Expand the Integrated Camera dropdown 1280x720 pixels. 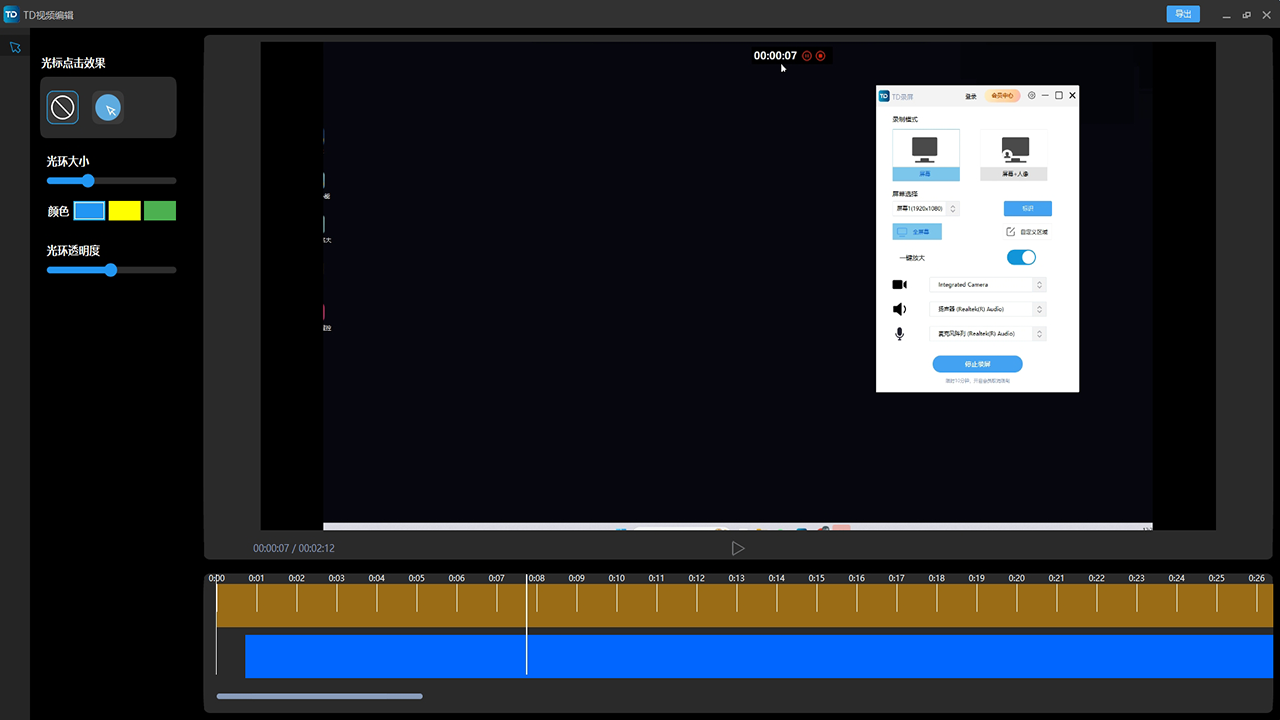987,285
